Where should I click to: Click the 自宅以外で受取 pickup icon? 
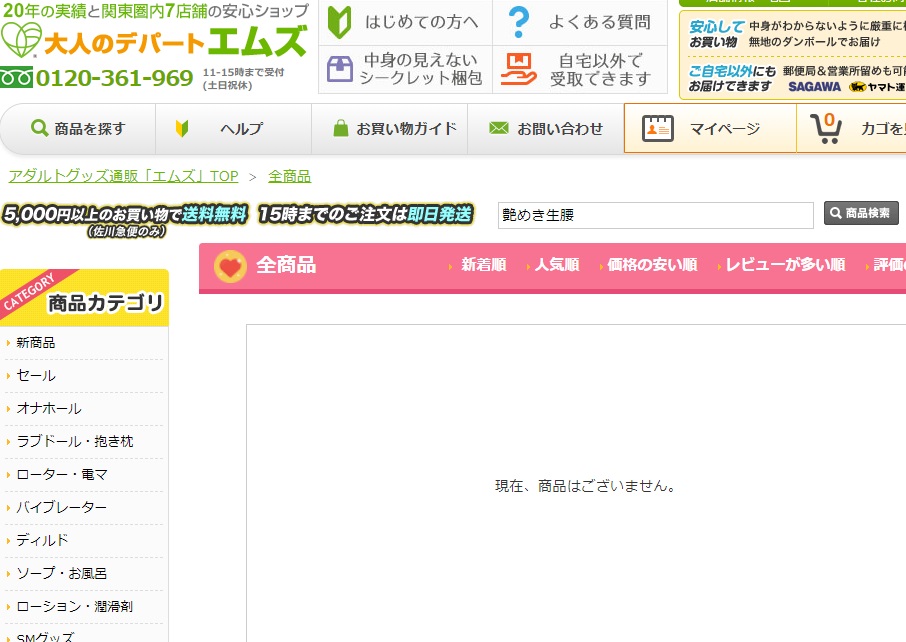518,69
